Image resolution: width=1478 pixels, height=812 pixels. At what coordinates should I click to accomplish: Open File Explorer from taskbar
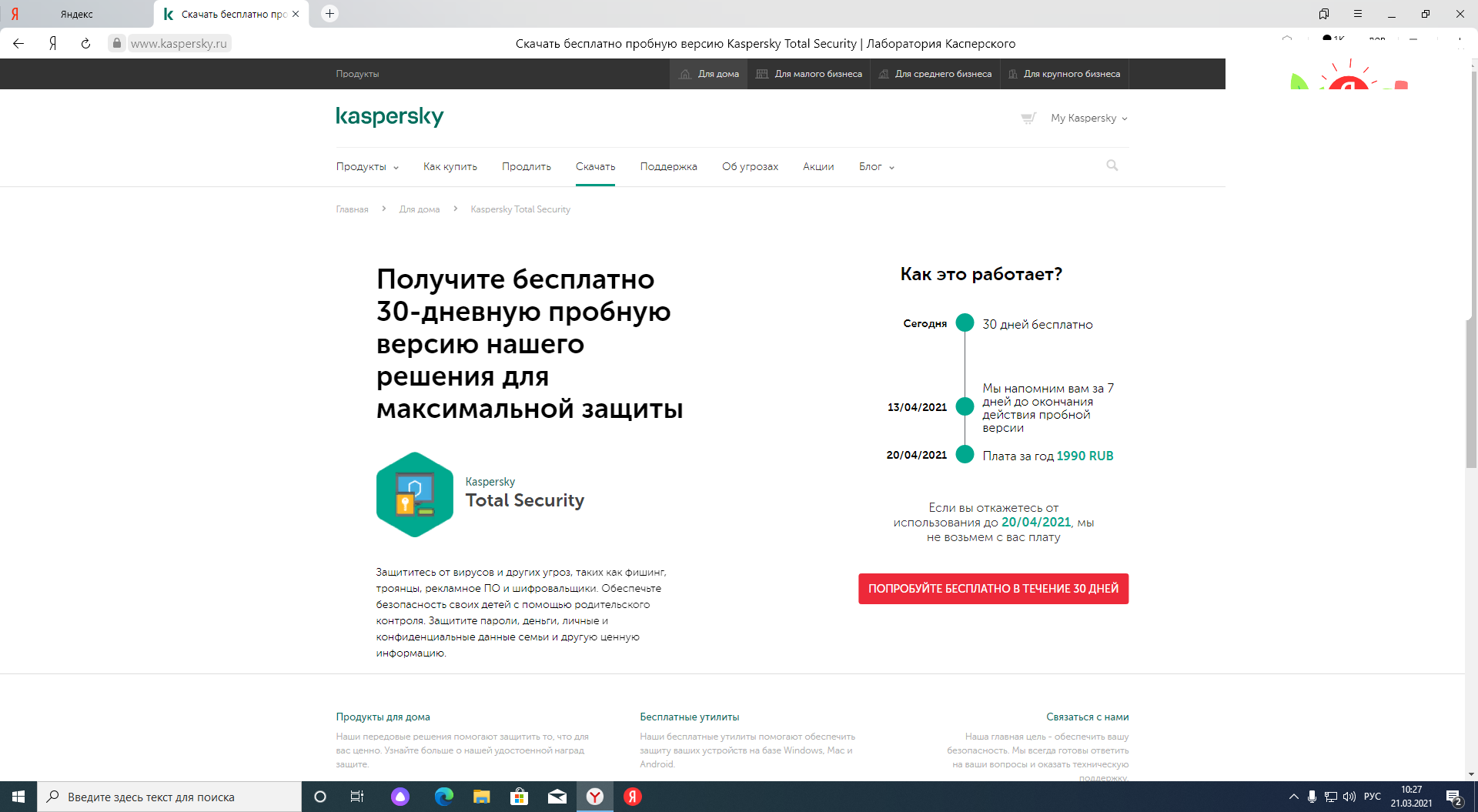(x=482, y=797)
